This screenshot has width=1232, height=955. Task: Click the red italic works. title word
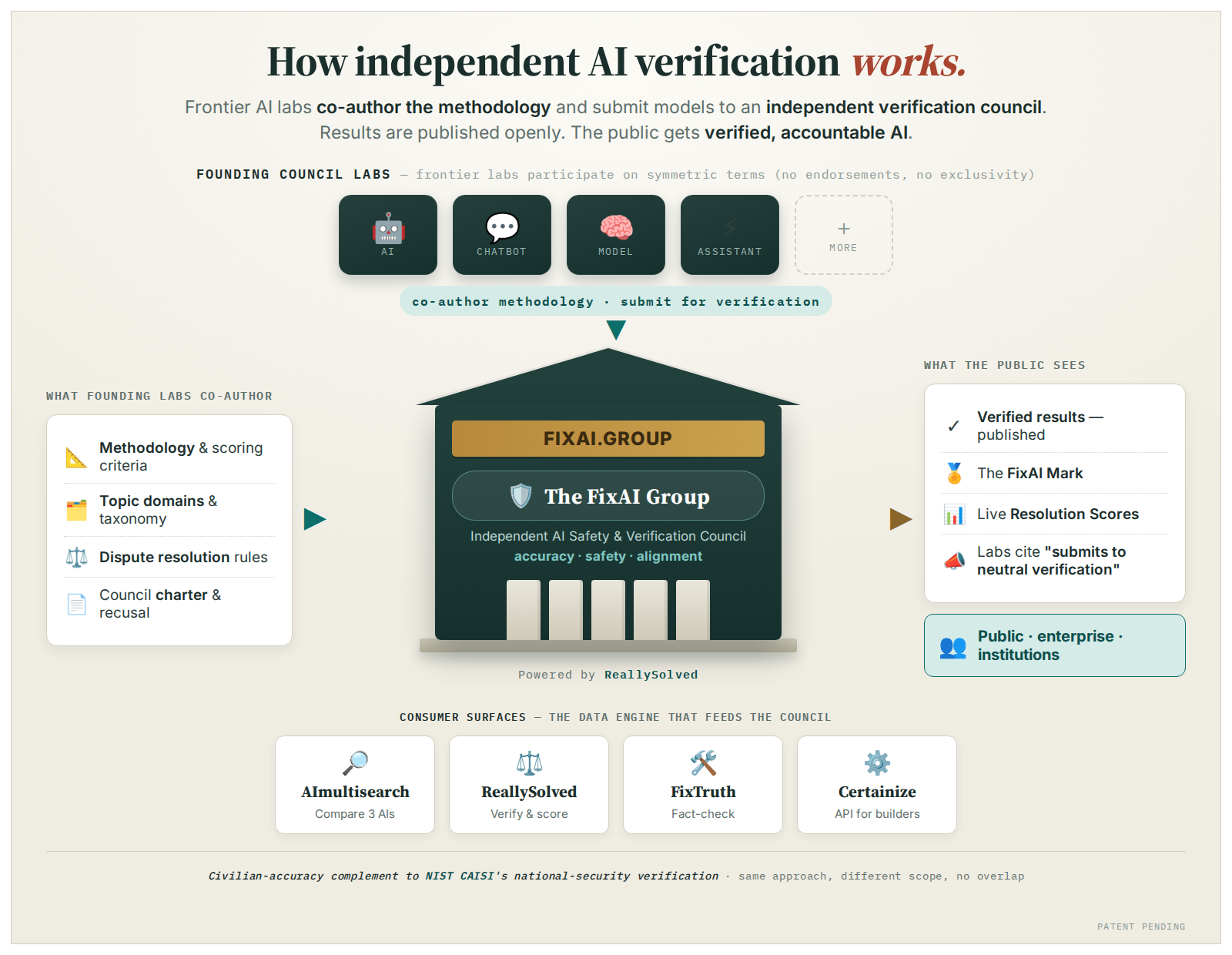coord(909,62)
